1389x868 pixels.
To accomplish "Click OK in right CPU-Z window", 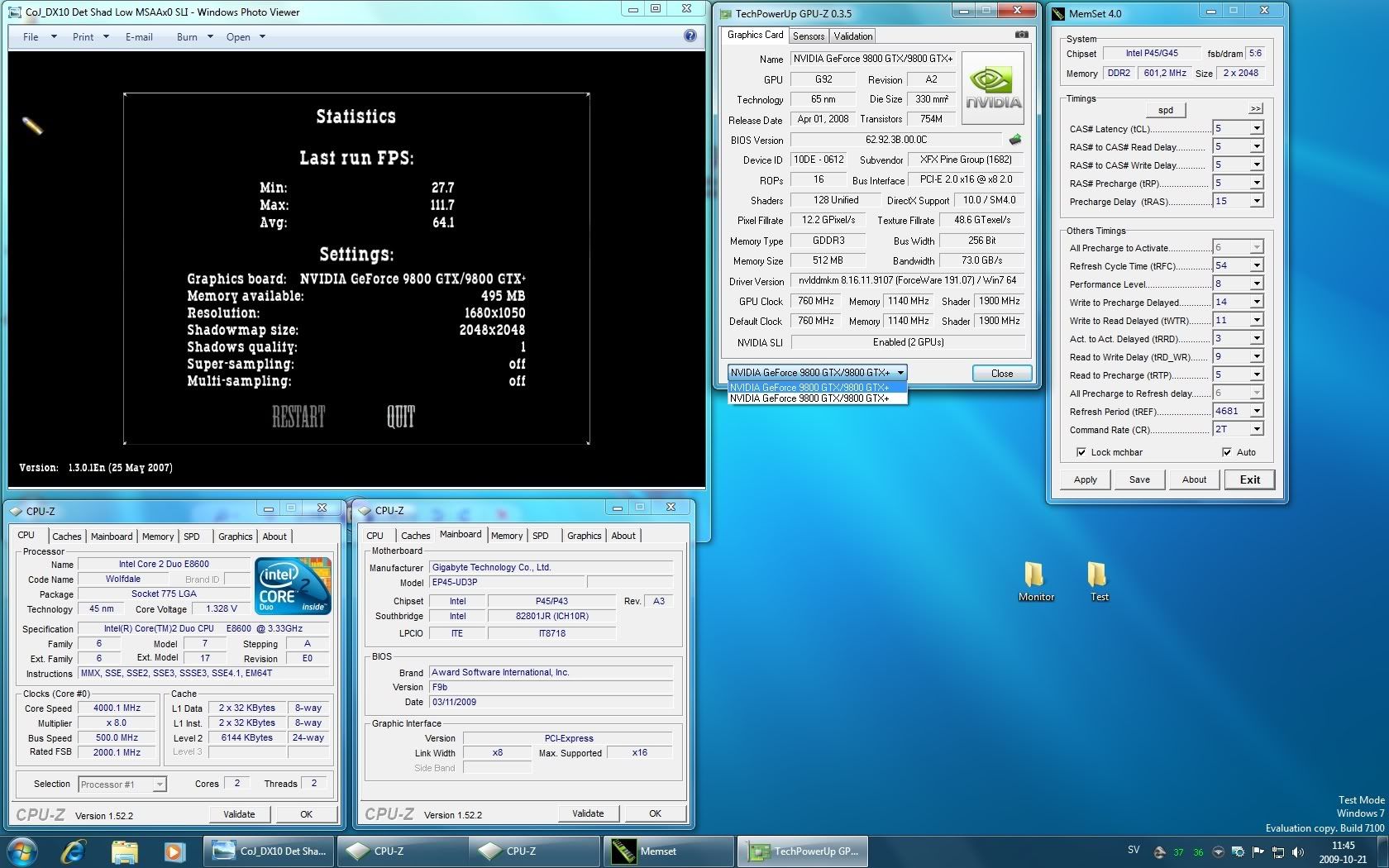I will (655, 813).
